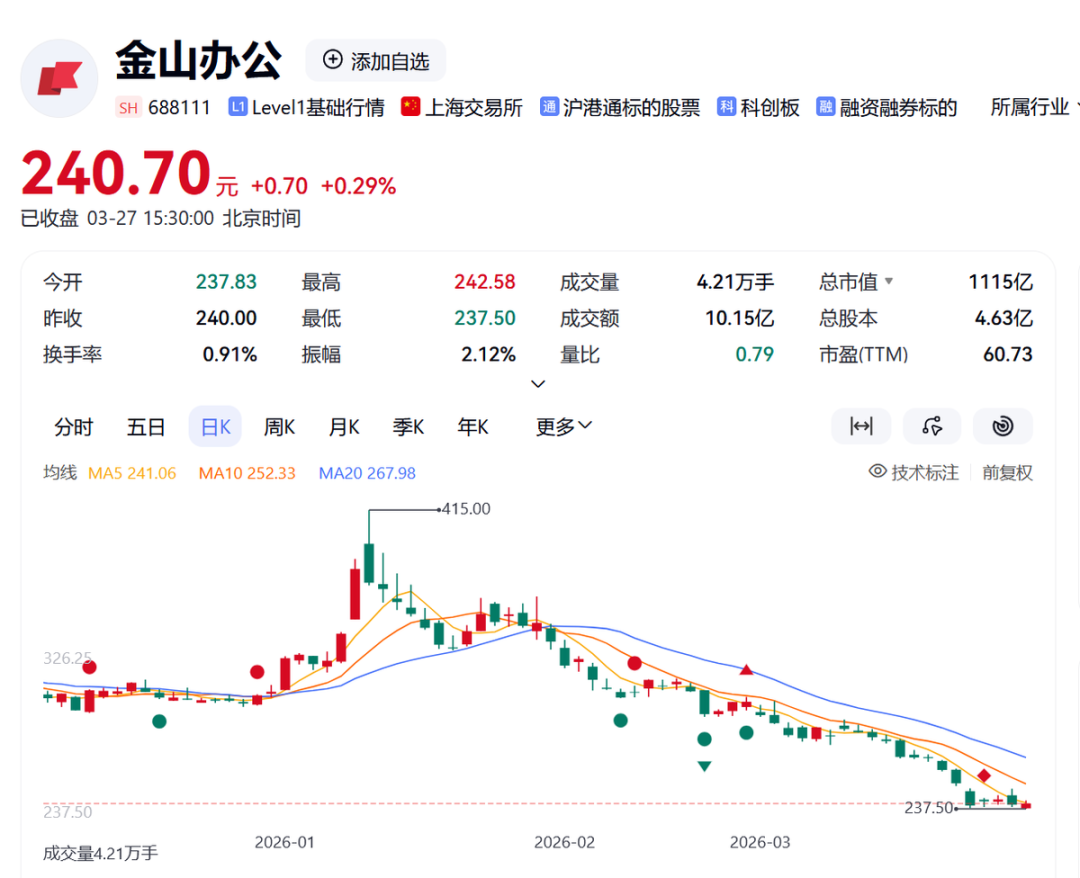This screenshot has width=1080, height=878.
Task: Click the 金山办公 company logo
Action: (59, 78)
